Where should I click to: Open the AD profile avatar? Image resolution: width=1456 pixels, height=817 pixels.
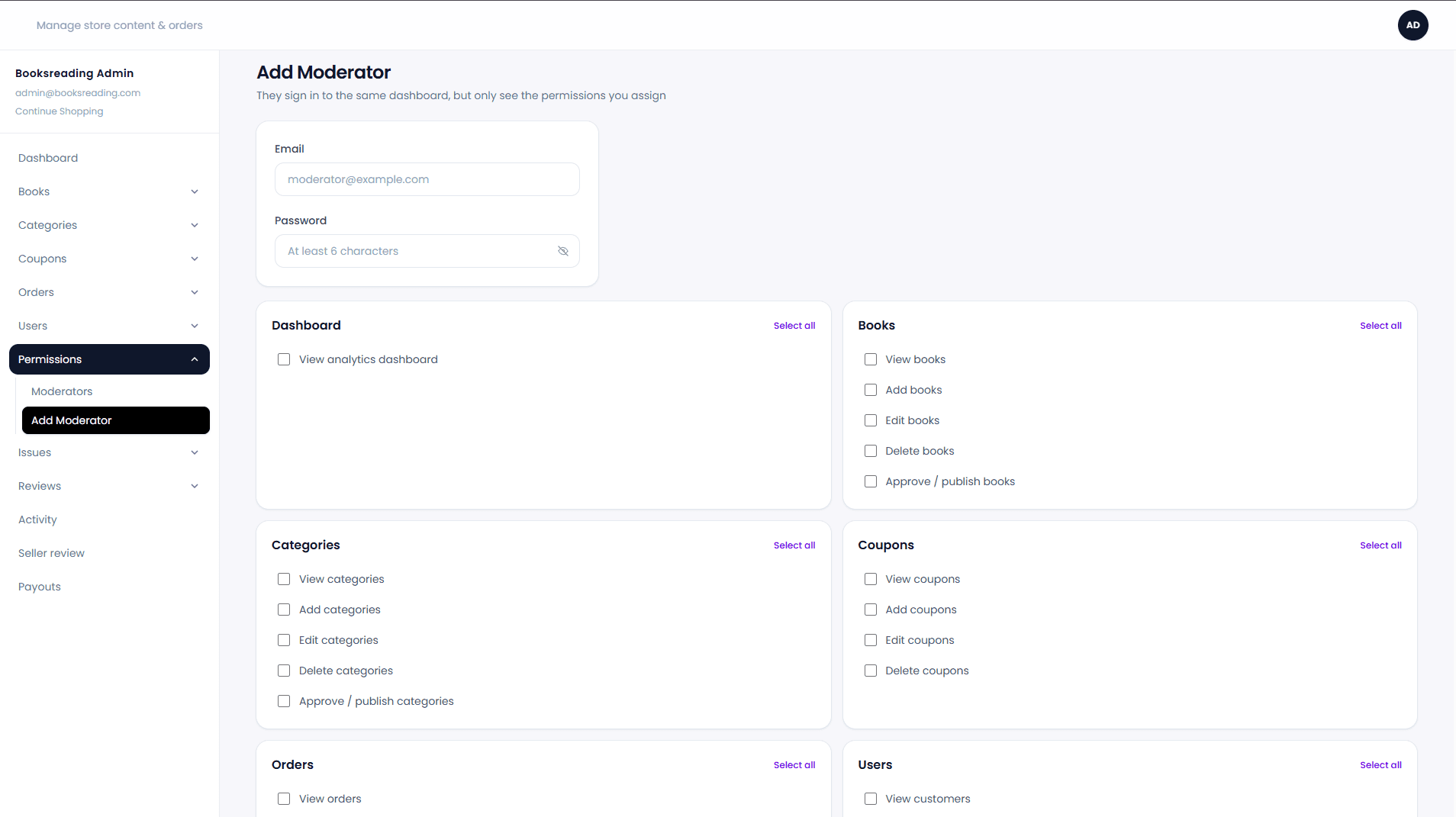(1413, 25)
